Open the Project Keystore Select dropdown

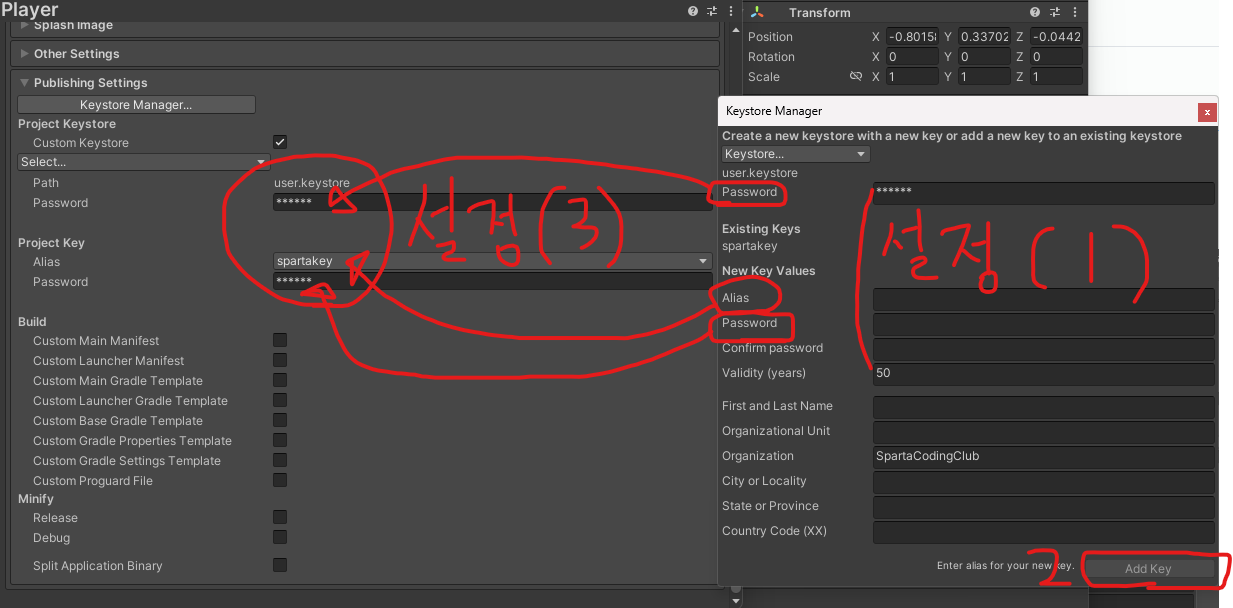coord(144,162)
